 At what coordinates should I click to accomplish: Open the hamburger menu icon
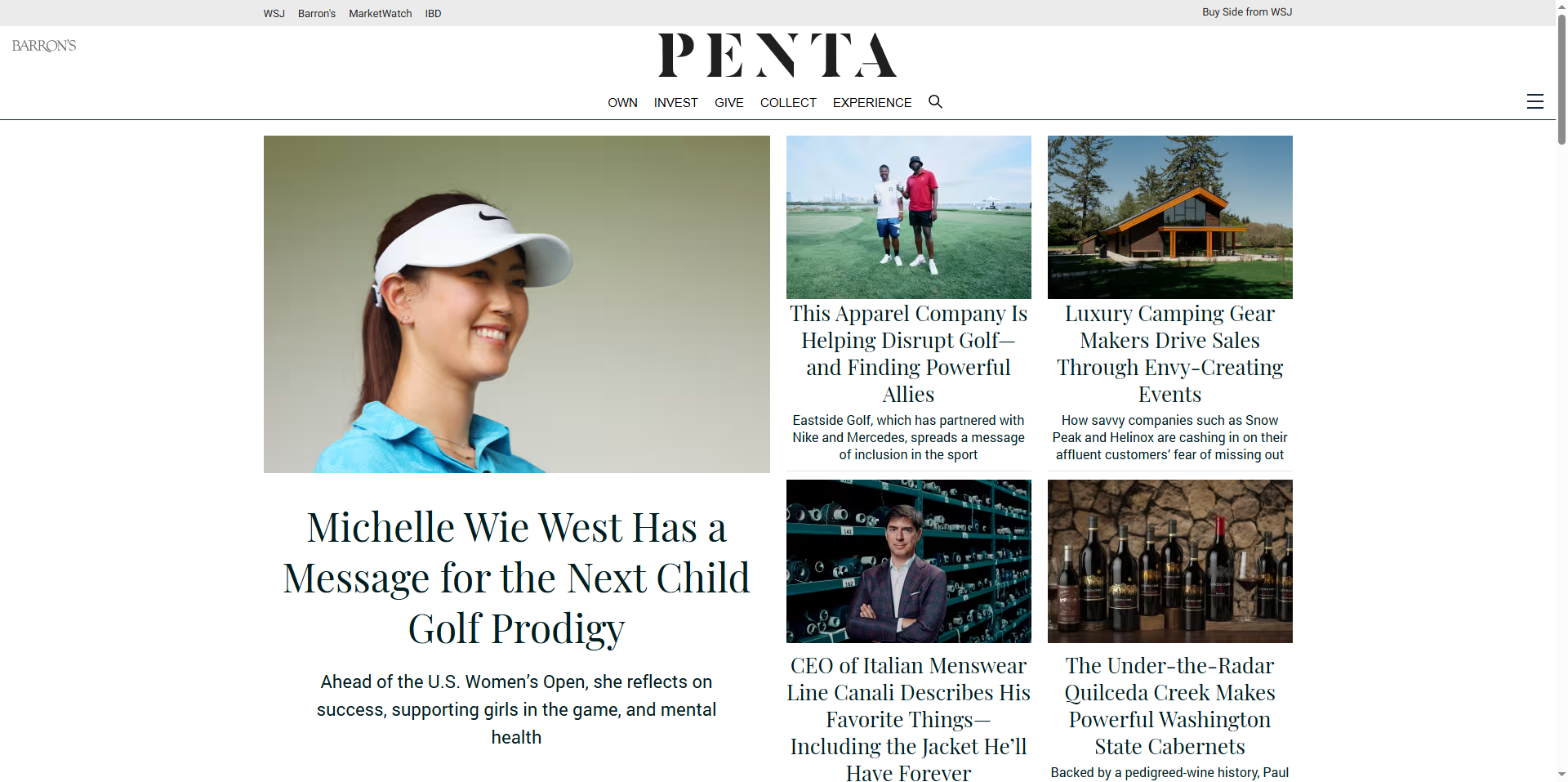click(x=1535, y=101)
